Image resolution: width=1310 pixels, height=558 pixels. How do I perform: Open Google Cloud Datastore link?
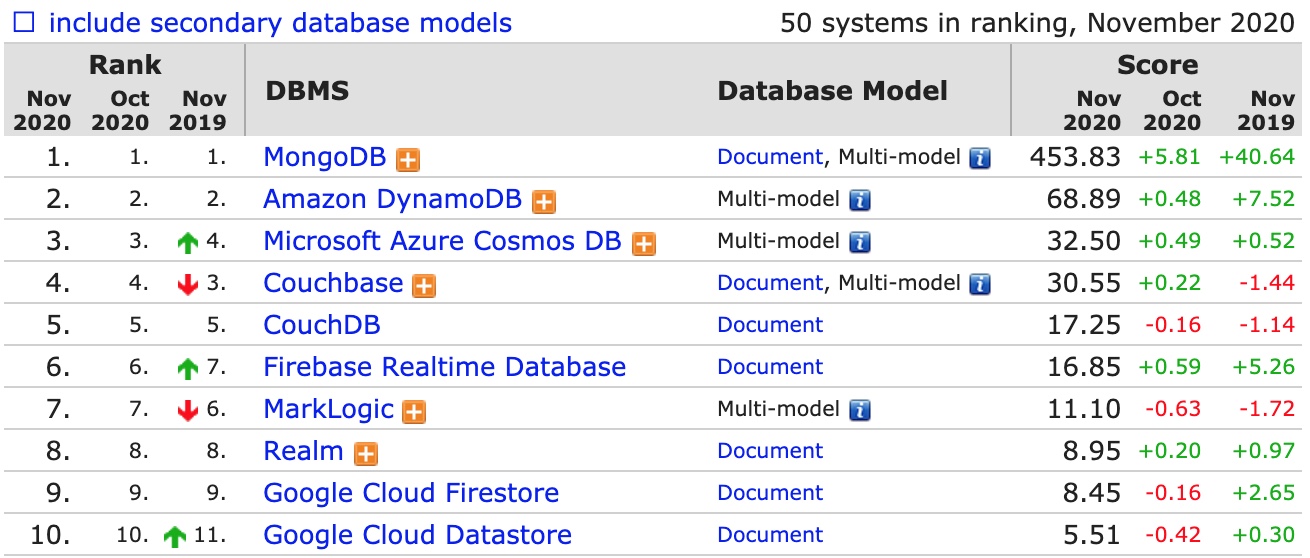point(417,535)
